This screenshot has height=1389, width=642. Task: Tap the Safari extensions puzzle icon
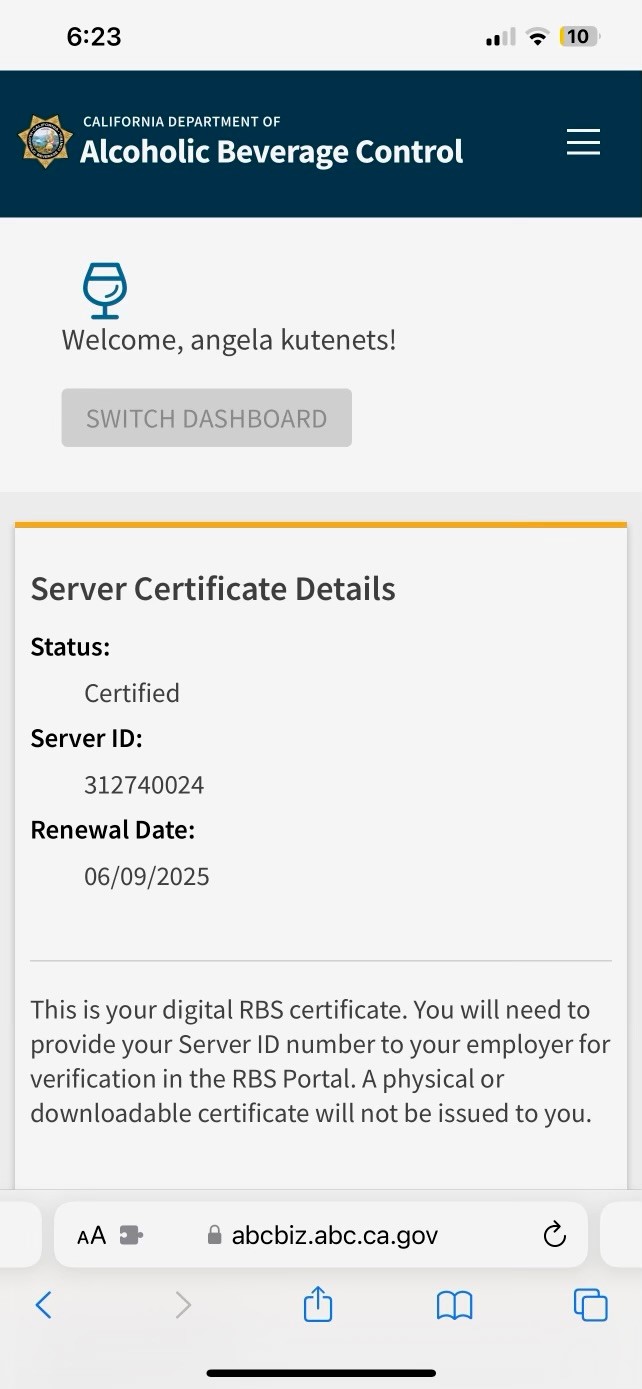pos(131,1236)
